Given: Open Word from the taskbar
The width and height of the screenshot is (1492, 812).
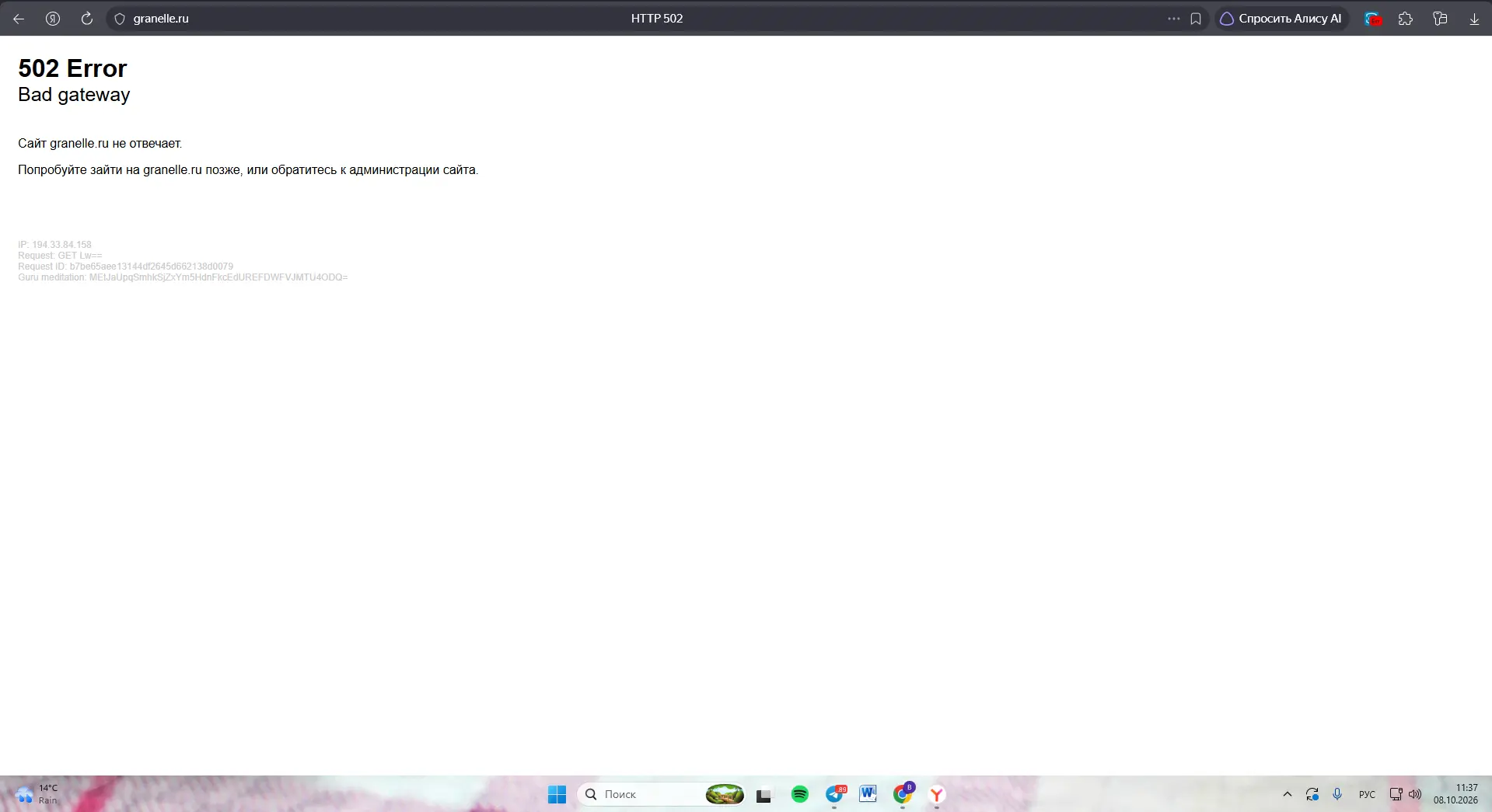Looking at the screenshot, I should click(x=868, y=794).
